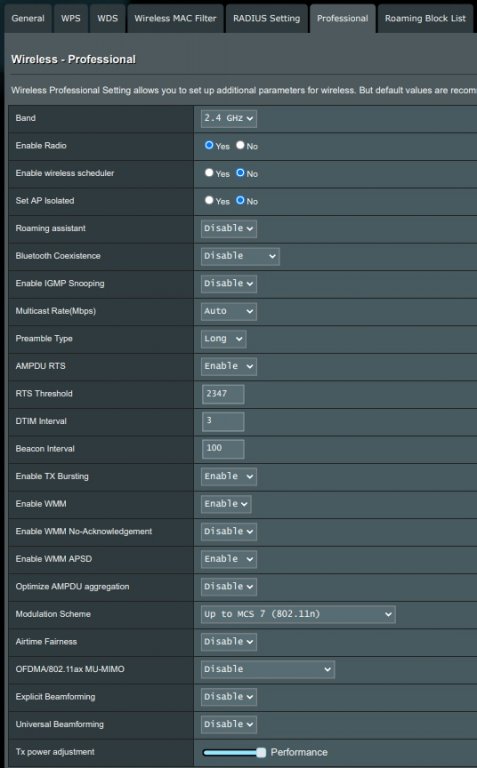The height and width of the screenshot is (768, 477).
Task: Click the 'Bluetooth Coexistence' label
Action: coord(58,256)
